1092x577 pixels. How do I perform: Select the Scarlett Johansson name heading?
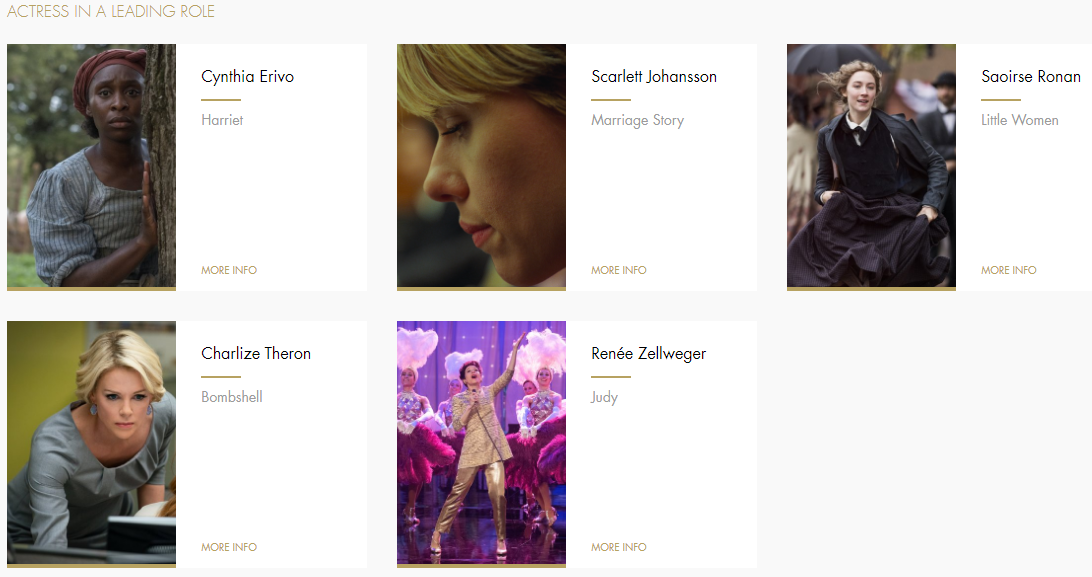pyautogui.click(x=654, y=77)
